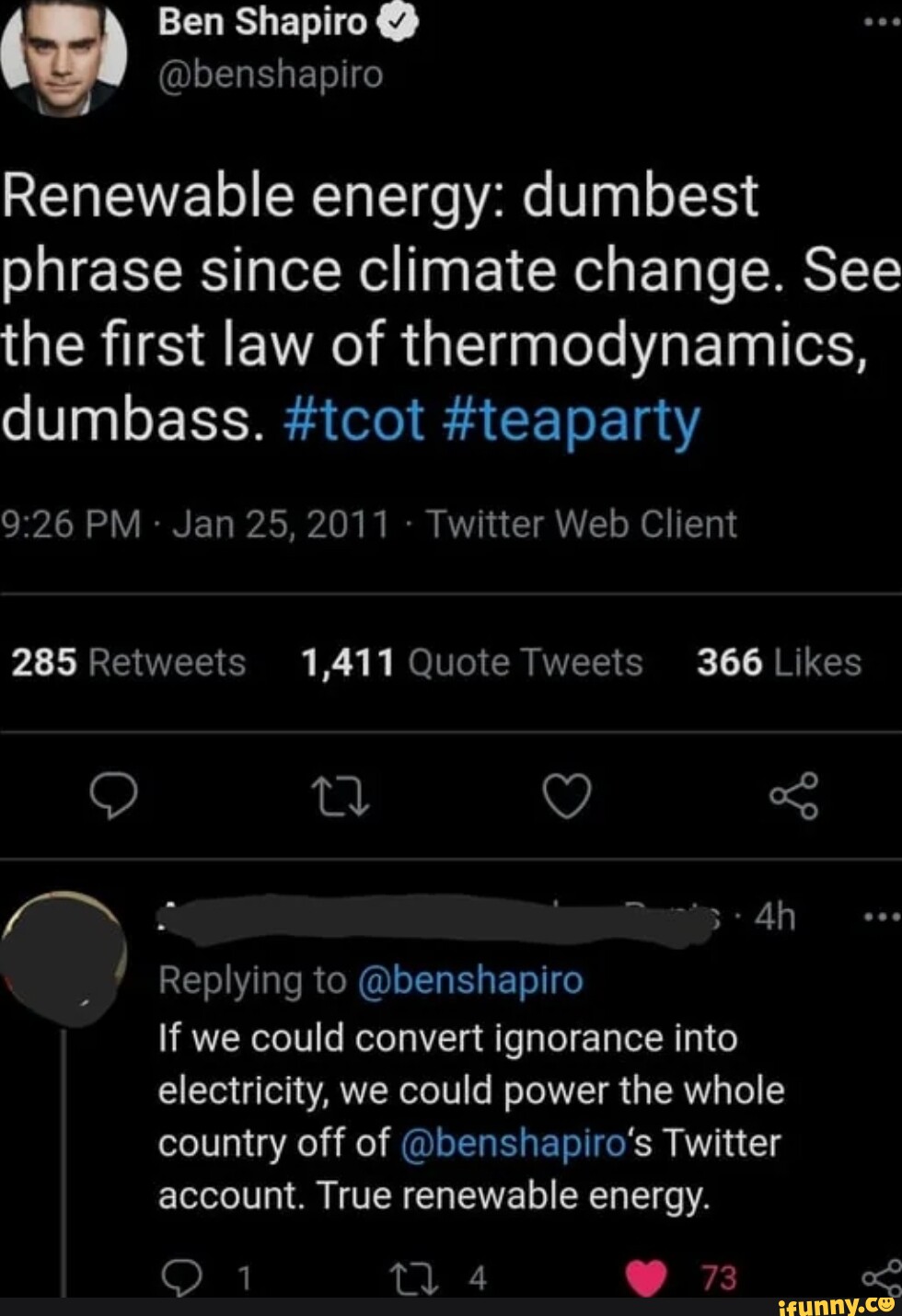Click the share icon at the bottom right

[885, 1279]
